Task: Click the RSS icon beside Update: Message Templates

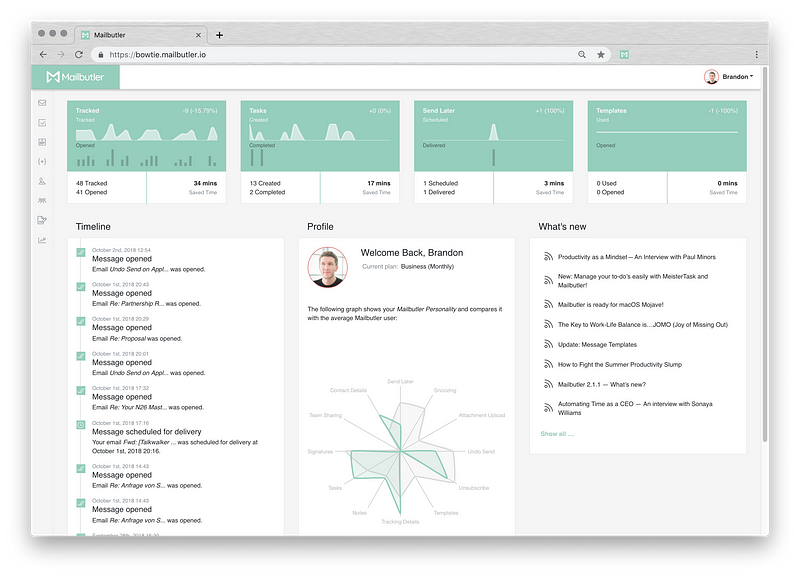Action: coord(548,344)
